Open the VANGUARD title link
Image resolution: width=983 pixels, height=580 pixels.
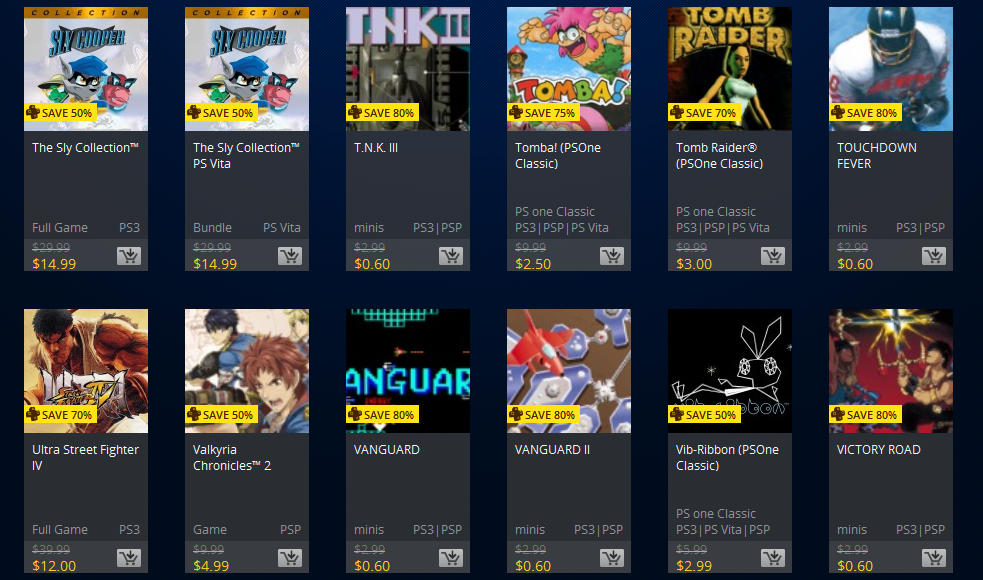387,450
